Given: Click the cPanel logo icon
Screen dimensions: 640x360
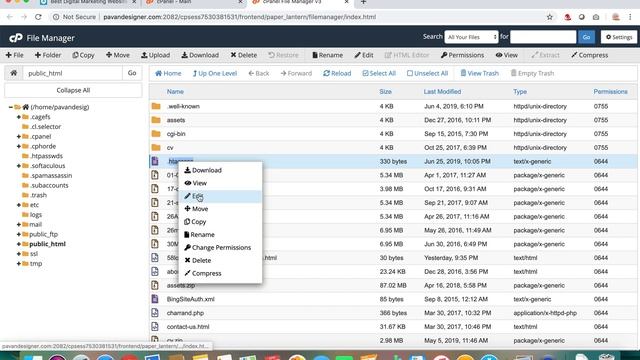Looking at the screenshot, I should tap(16, 38).
